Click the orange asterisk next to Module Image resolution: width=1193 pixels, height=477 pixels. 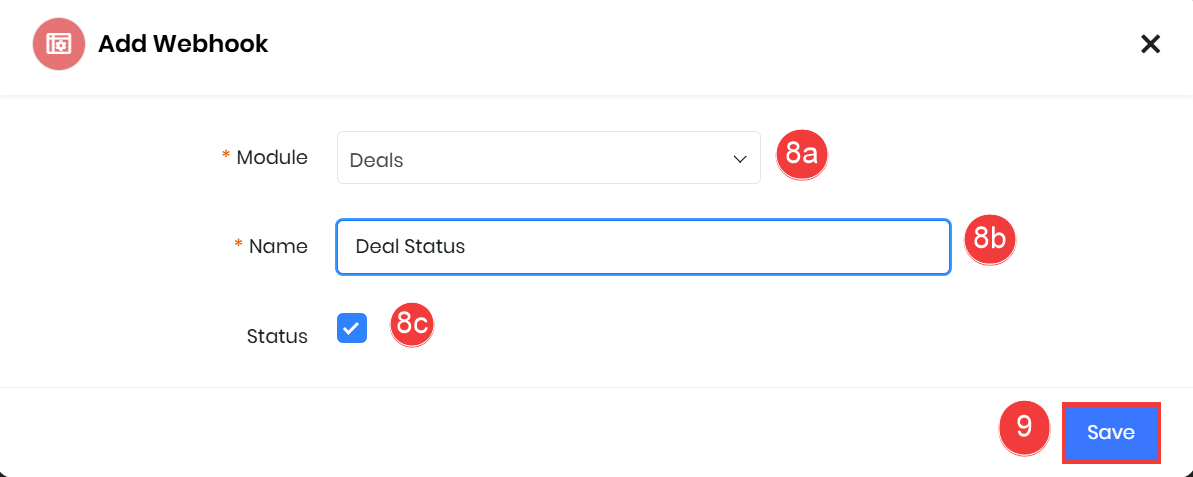click(x=225, y=156)
